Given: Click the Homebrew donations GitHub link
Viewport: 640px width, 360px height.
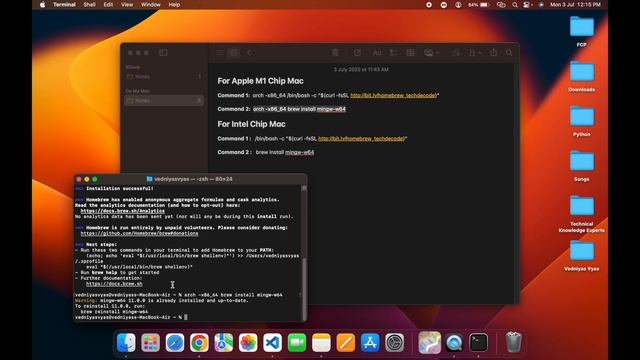Looking at the screenshot, I should 139,233.
